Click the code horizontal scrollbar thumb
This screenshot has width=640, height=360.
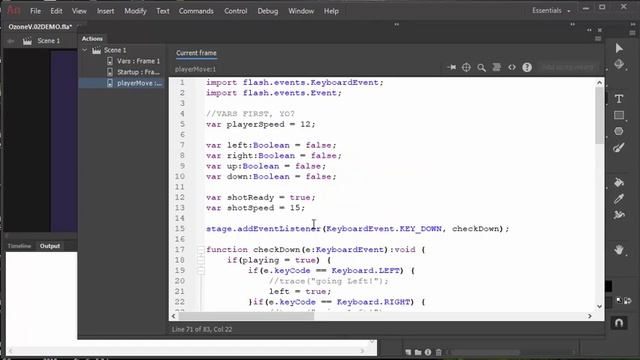coord(246,316)
